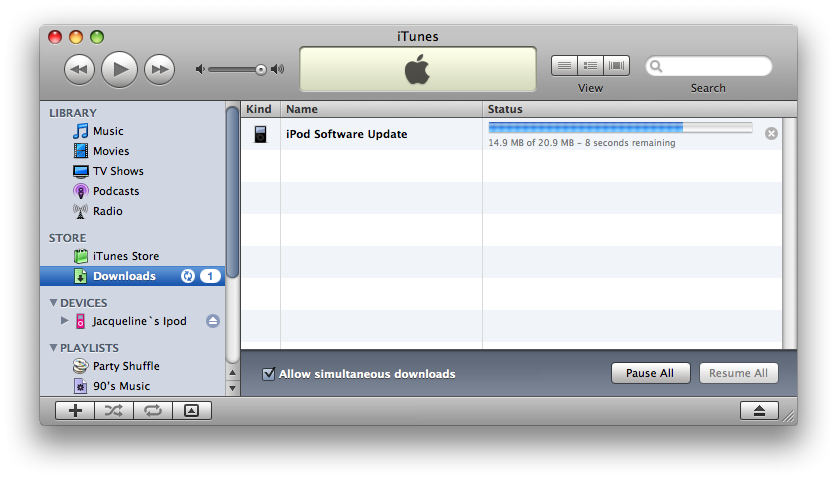Click the rewind previous track button
Screen dimensions: 837x480
coord(80,69)
